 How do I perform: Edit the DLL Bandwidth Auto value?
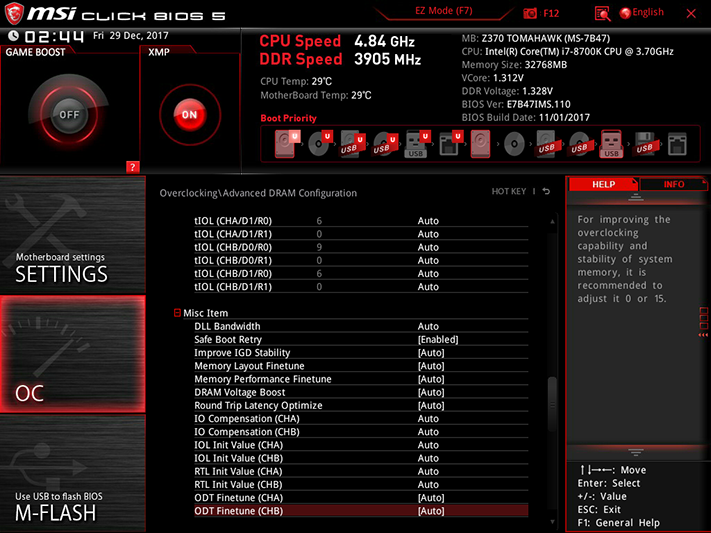coord(428,326)
